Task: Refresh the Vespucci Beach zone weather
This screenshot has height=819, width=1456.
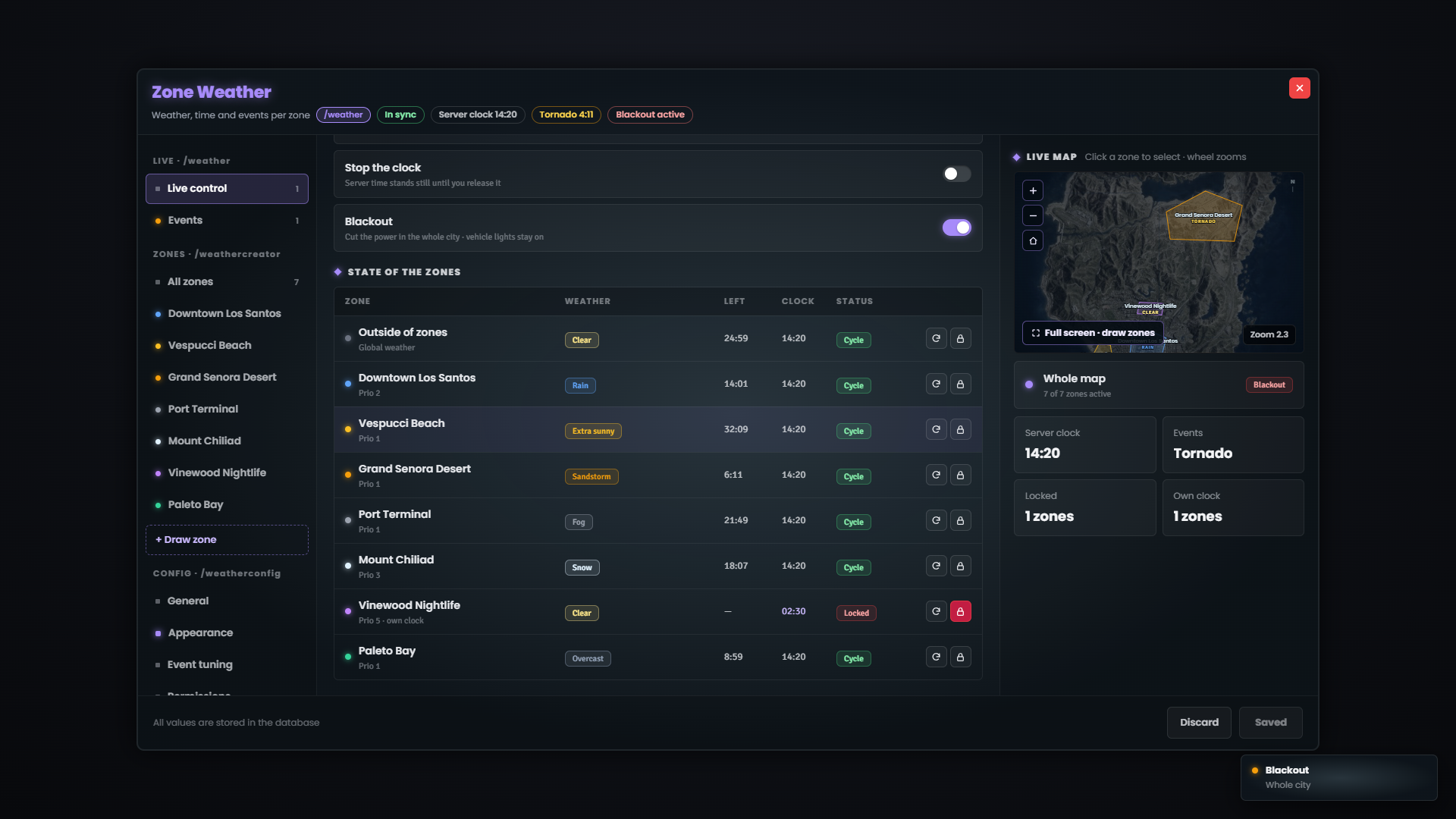Action: [x=937, y=430]
